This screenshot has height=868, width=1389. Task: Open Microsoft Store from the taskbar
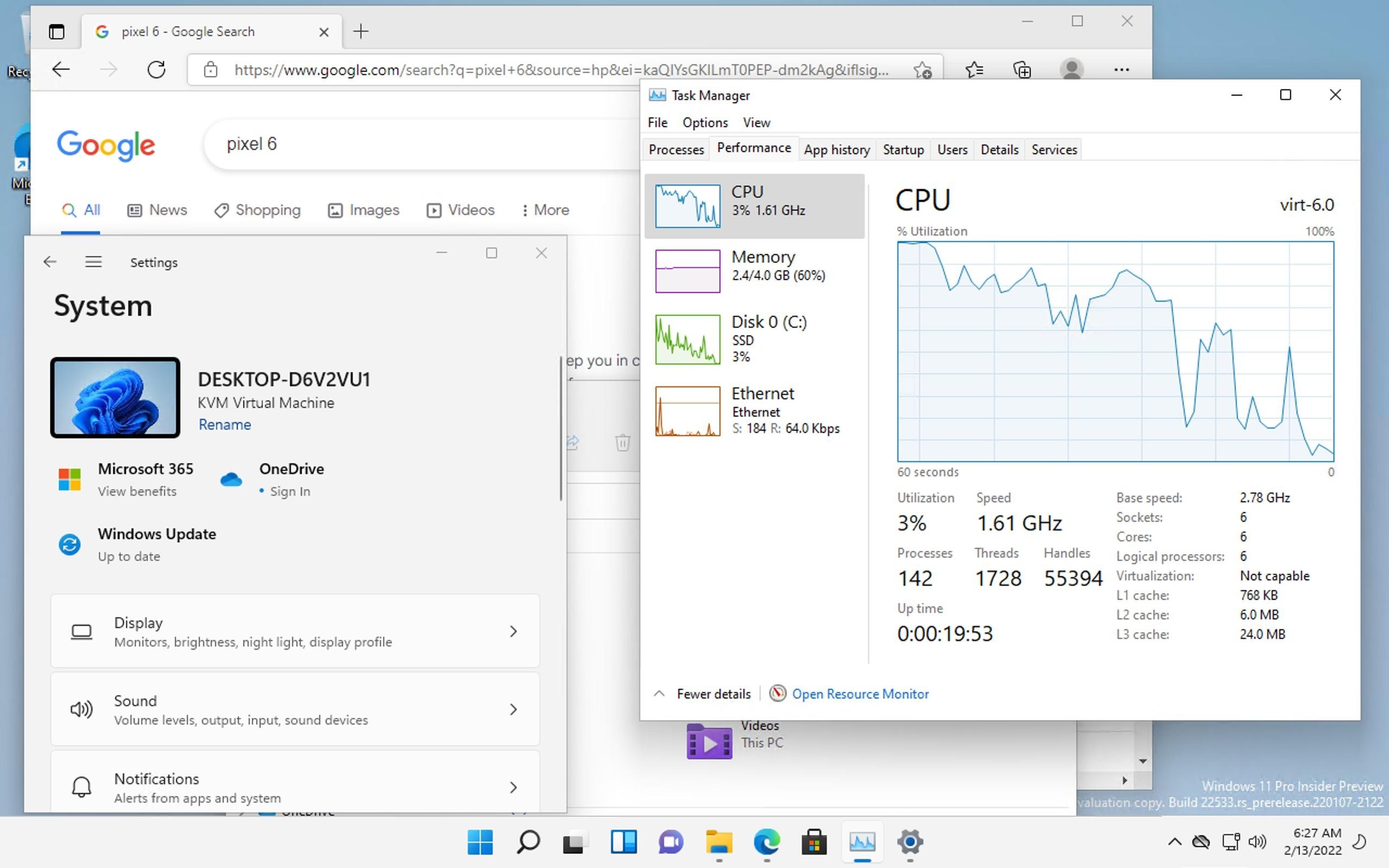814,843
